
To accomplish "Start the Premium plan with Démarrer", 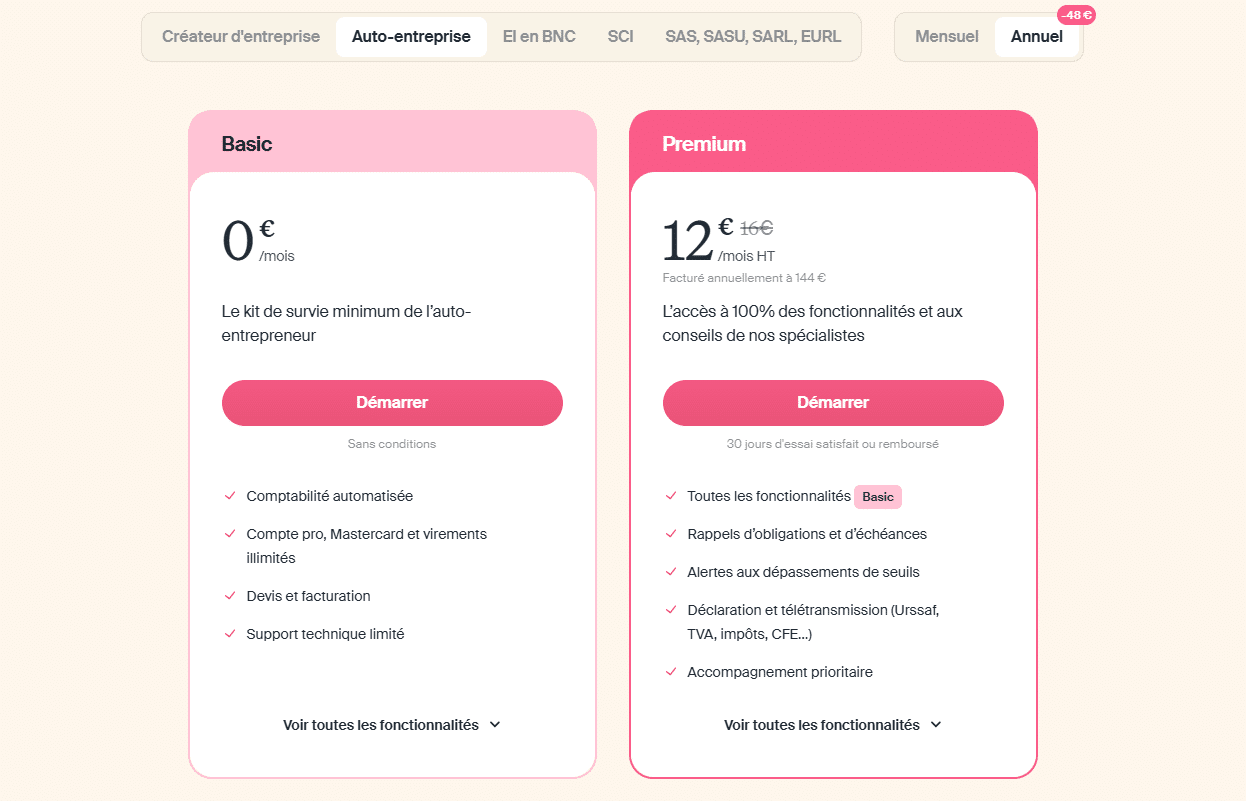I will pyautogui.click(x=833, y=403).
